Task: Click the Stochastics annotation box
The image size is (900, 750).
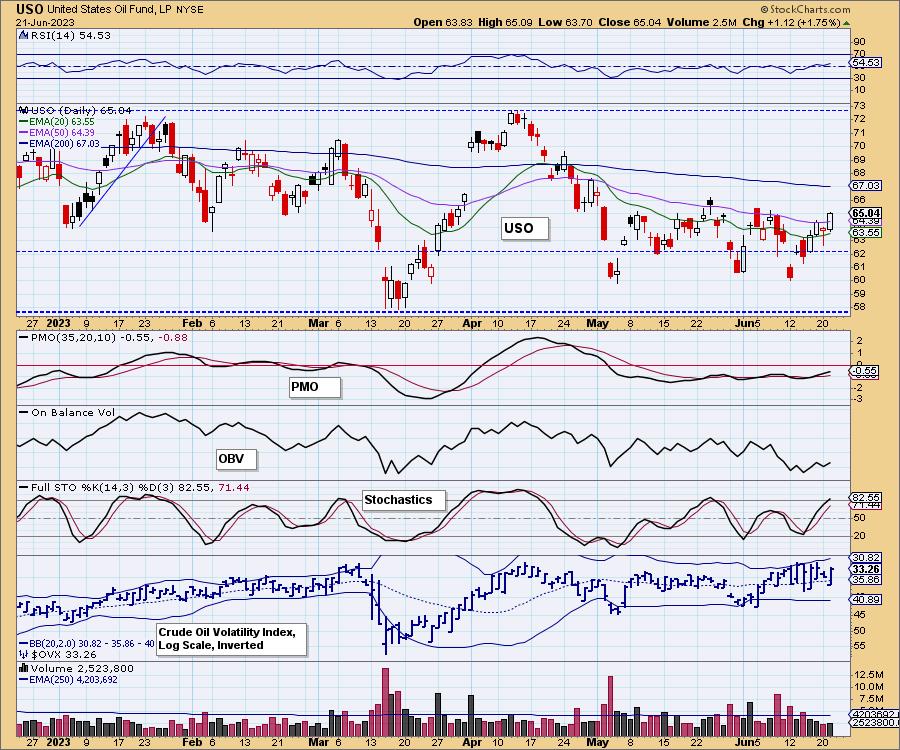Action: 404,500
